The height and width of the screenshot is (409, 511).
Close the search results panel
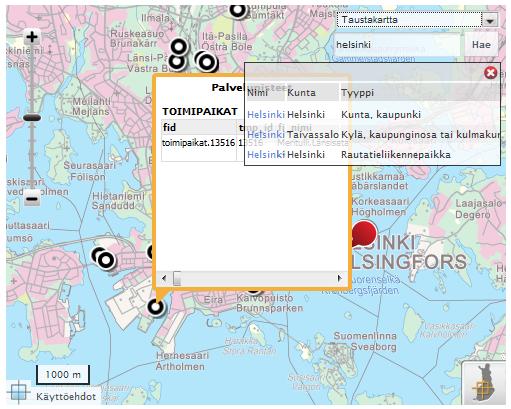pos(491,73)
